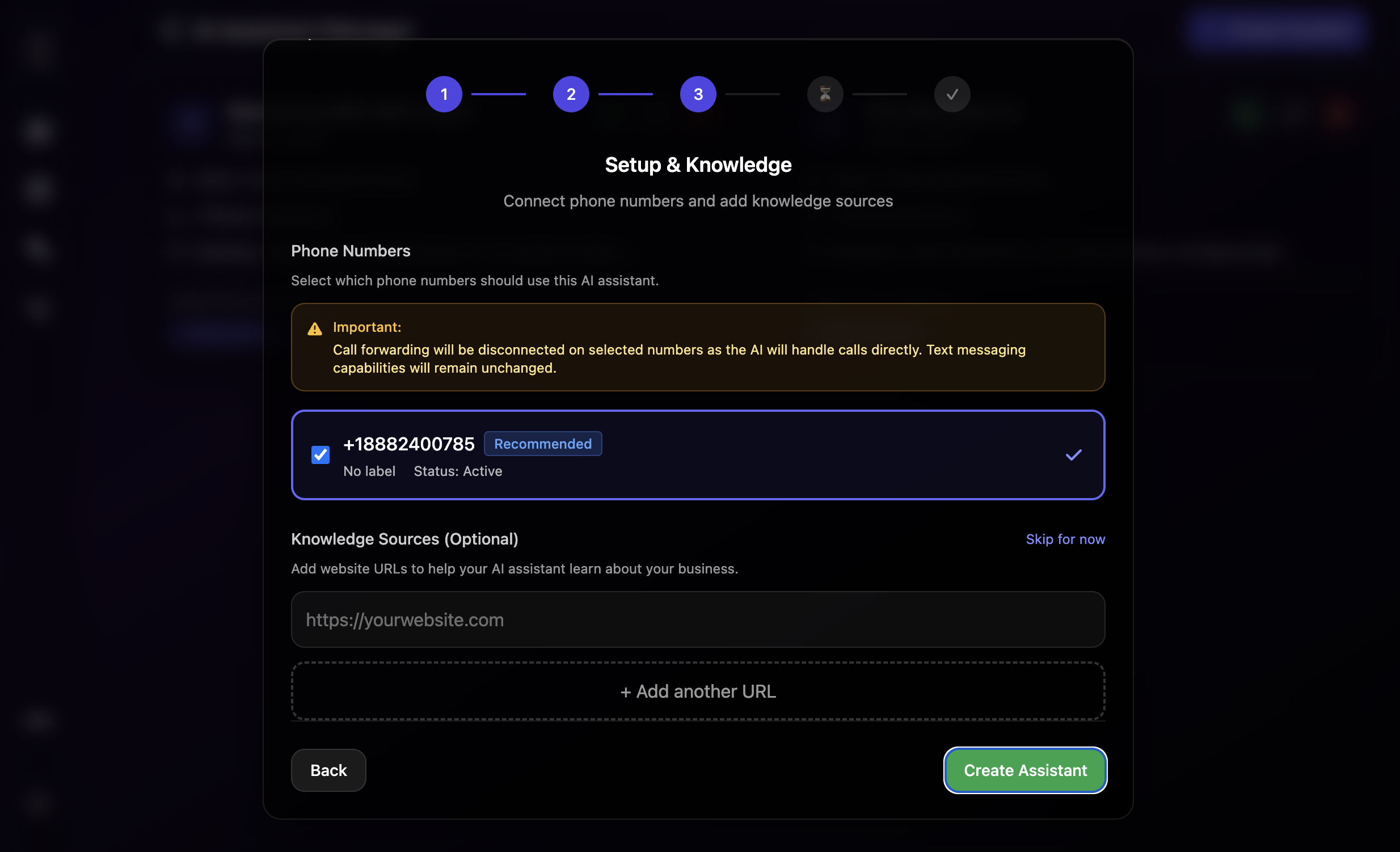The height and width of the screenshot is (852, 1400).
Task: Focus the website URL input field
Action: [698, 619]
